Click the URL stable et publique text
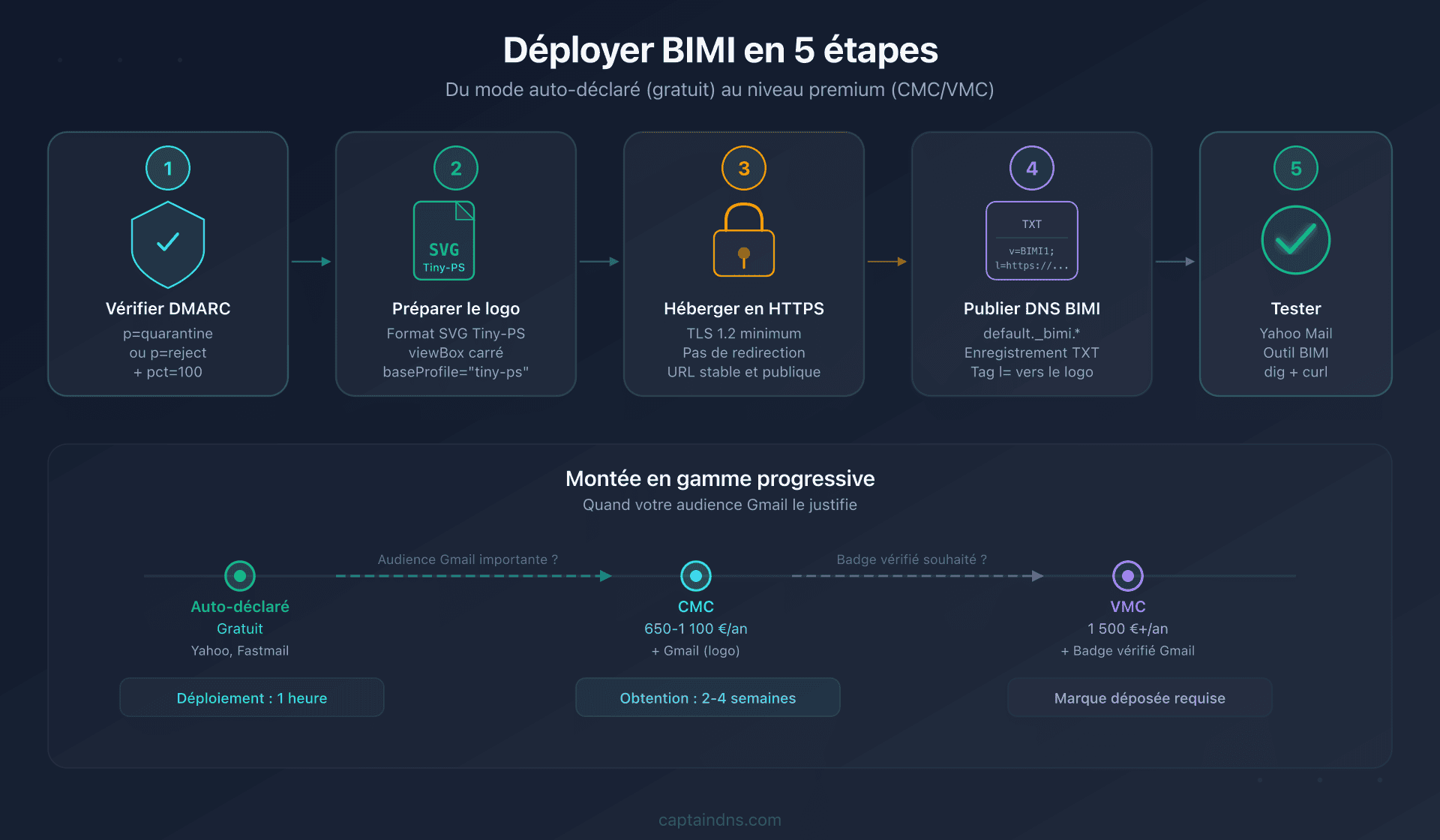 [x=744, y=372]
